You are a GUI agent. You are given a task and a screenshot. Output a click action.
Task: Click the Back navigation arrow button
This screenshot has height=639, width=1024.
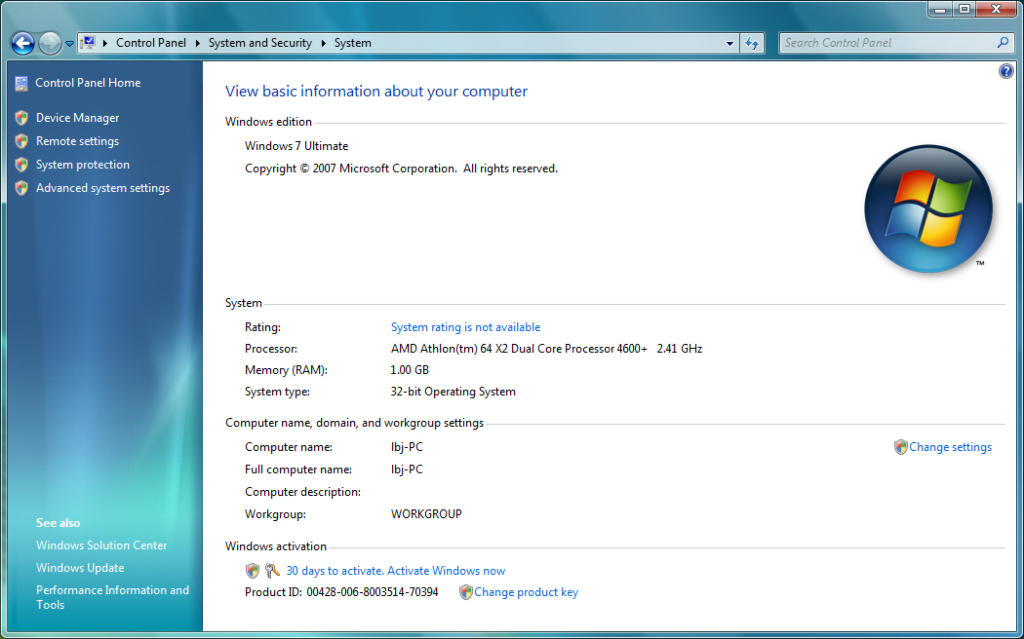[x=22, y=43]
